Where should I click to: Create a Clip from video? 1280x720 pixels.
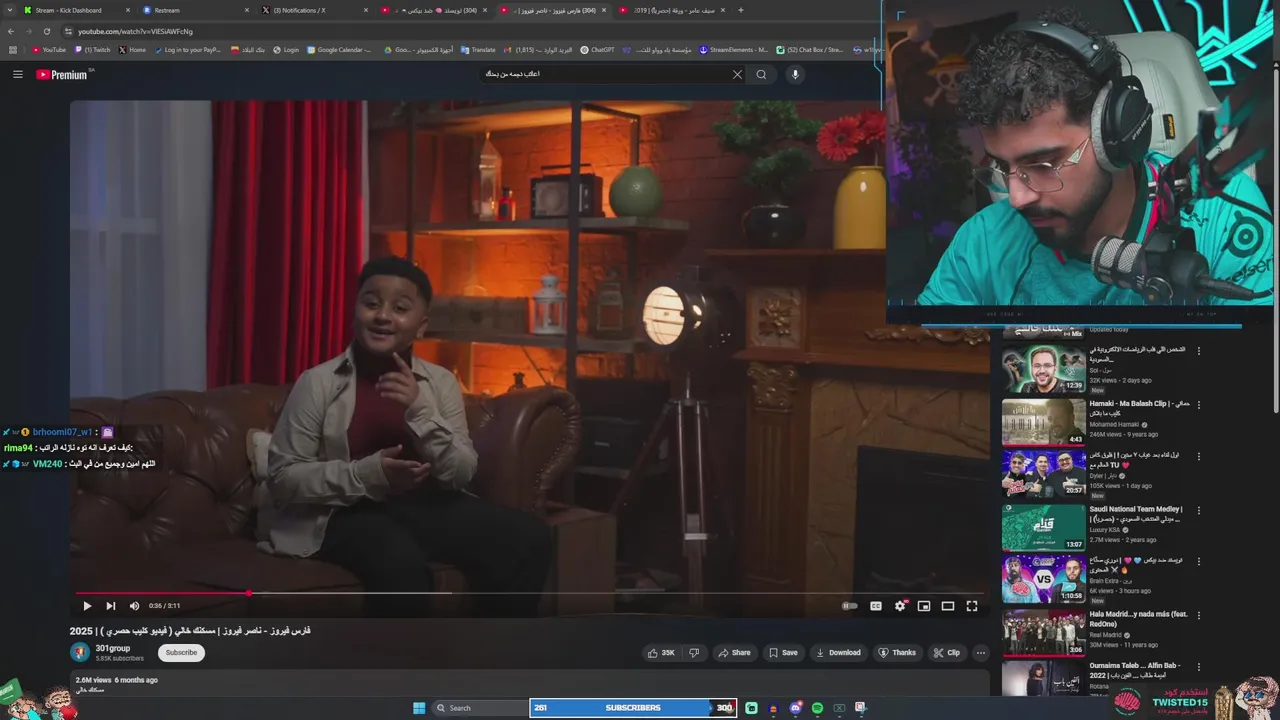click(946, 653)
